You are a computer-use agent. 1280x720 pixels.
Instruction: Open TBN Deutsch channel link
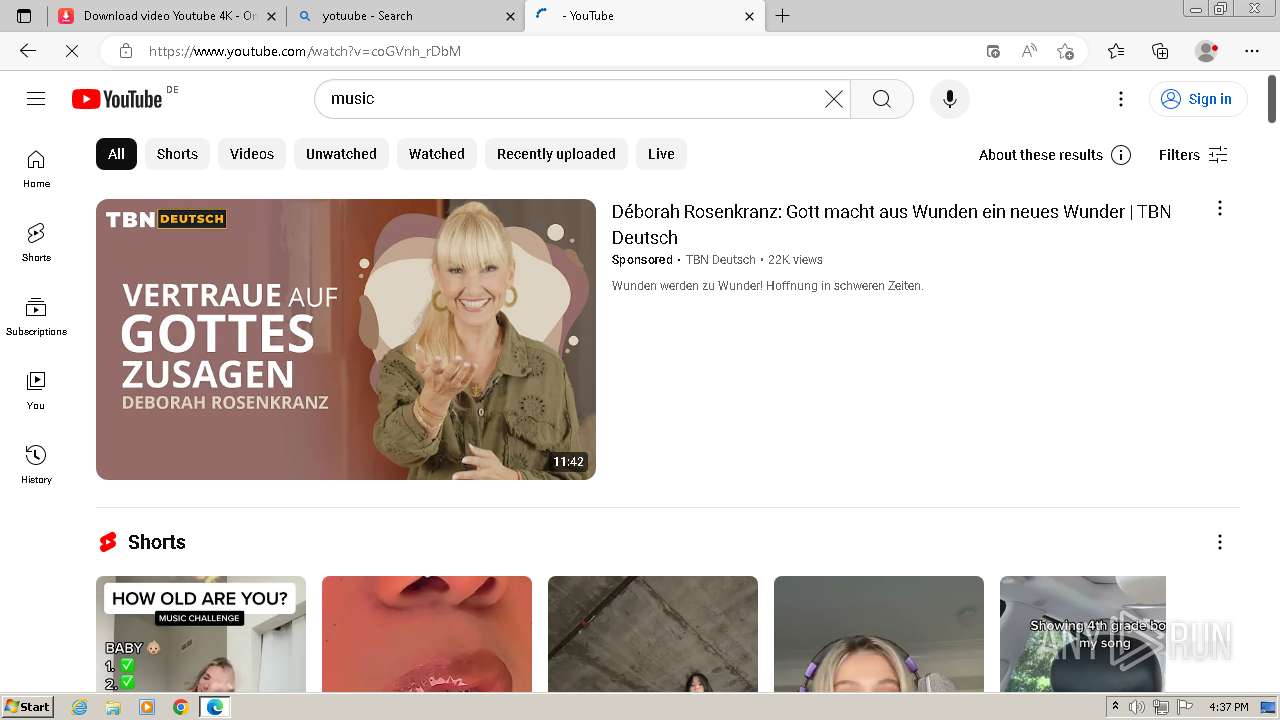(x=720, y=260)
